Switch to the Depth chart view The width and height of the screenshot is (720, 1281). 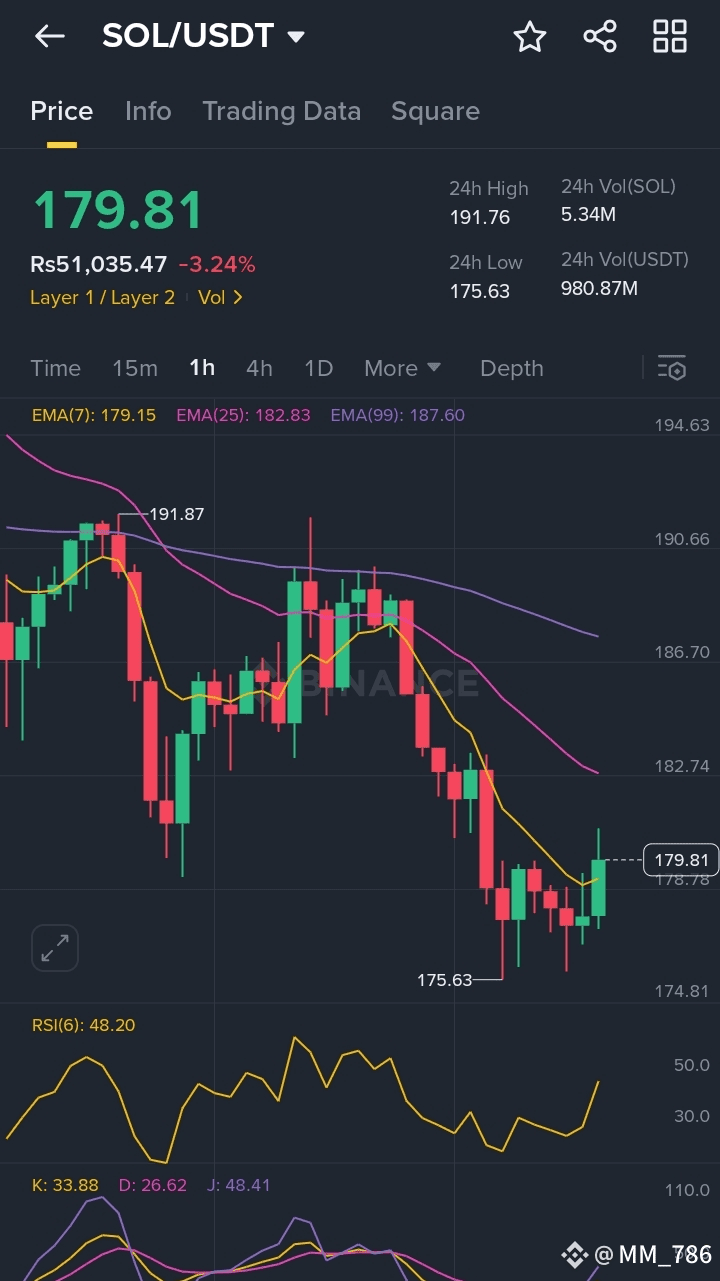(511, 368)
